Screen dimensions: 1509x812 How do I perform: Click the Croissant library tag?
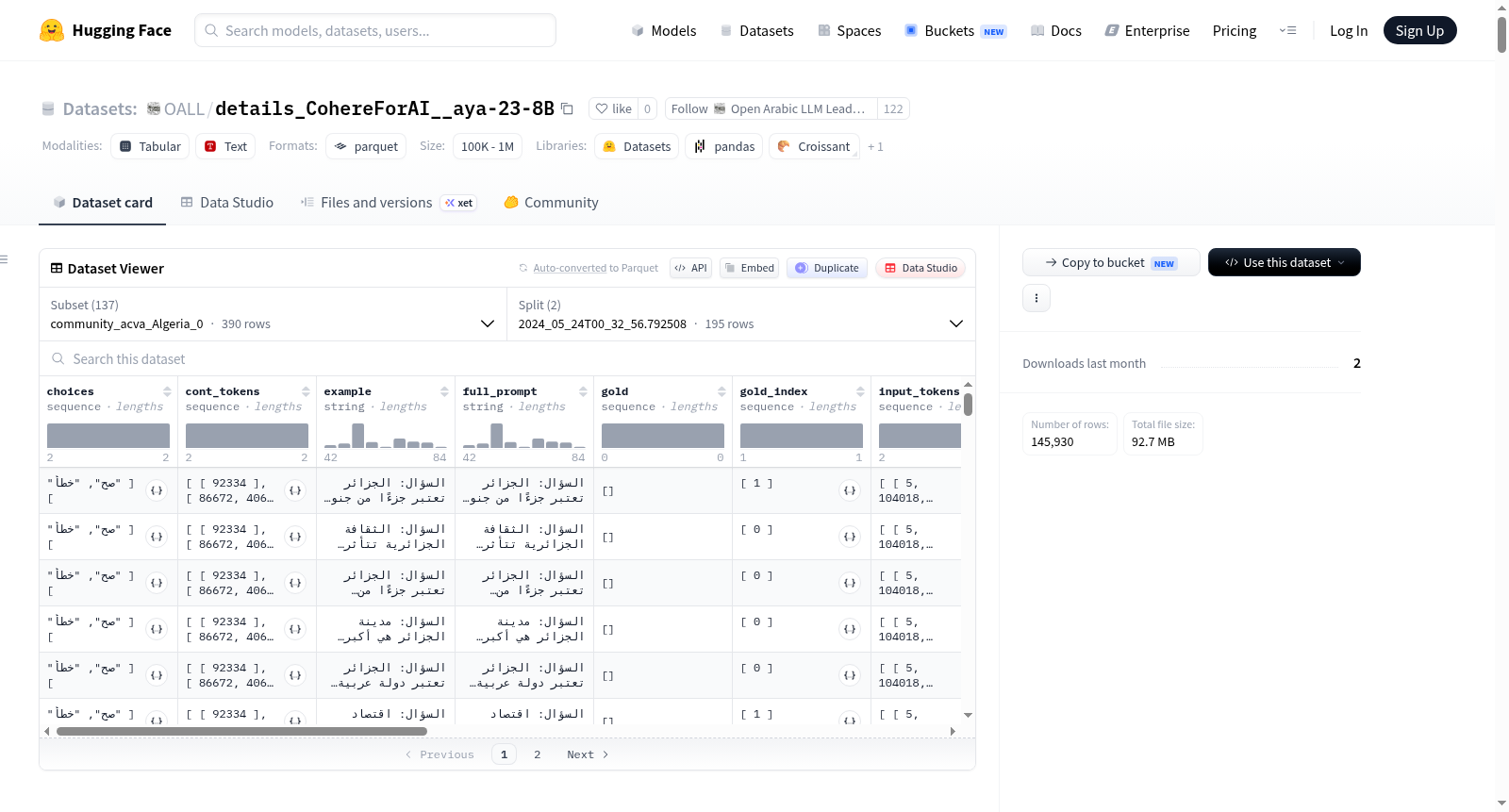point(814,146)
